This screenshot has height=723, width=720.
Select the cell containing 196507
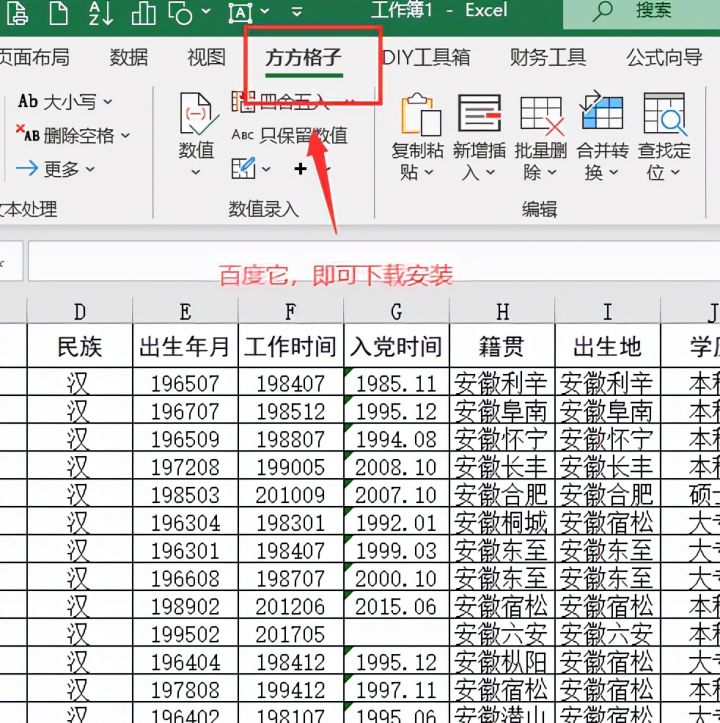click(185, 382)
